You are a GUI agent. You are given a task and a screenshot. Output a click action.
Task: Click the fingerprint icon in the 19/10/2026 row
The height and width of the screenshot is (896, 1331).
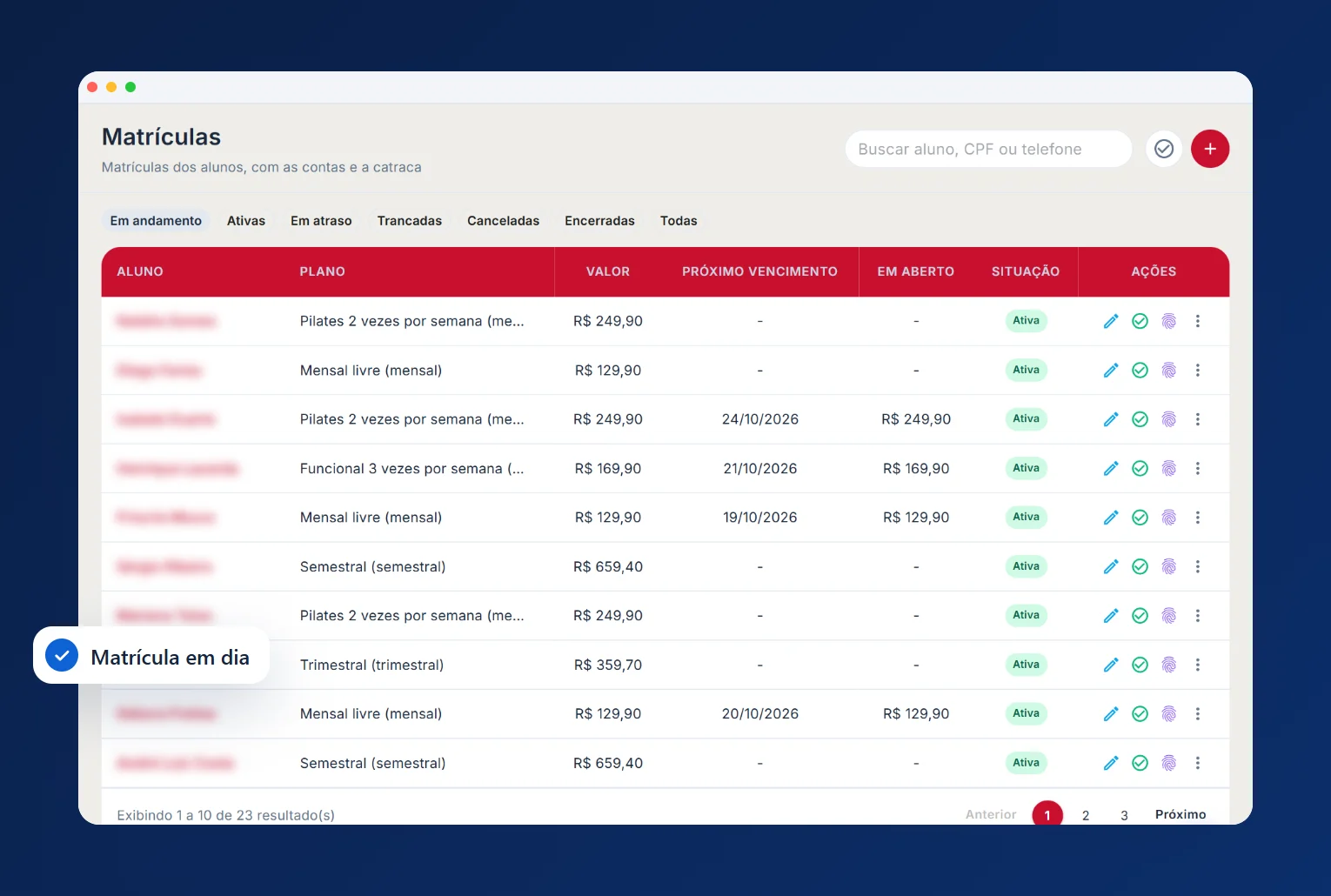click(x=1168, y=518)
